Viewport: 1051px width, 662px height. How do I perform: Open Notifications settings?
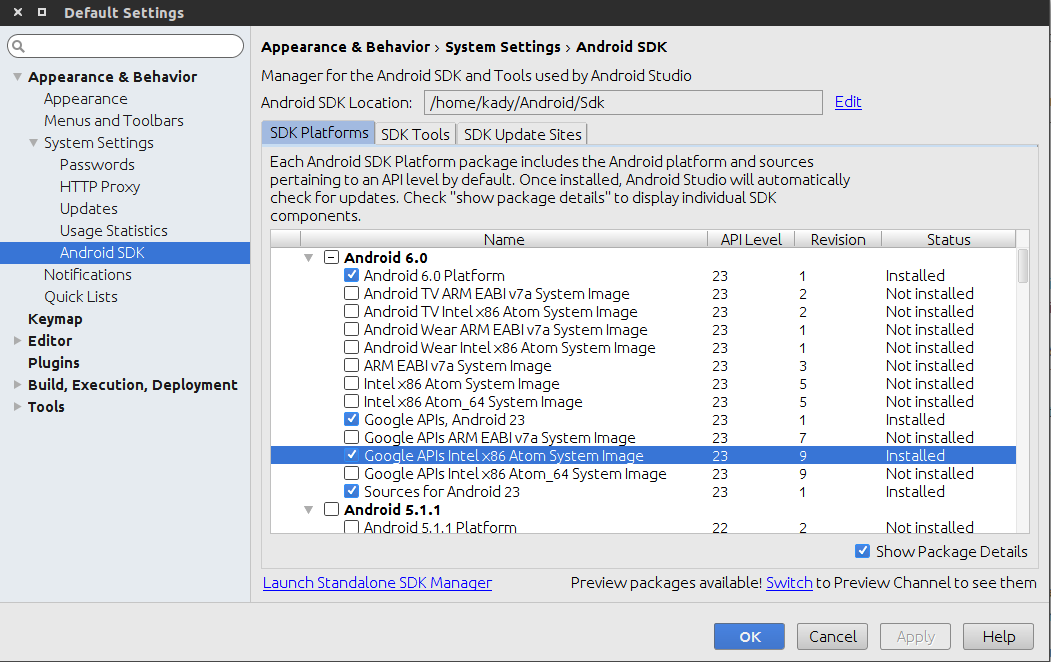click(88, 275)
